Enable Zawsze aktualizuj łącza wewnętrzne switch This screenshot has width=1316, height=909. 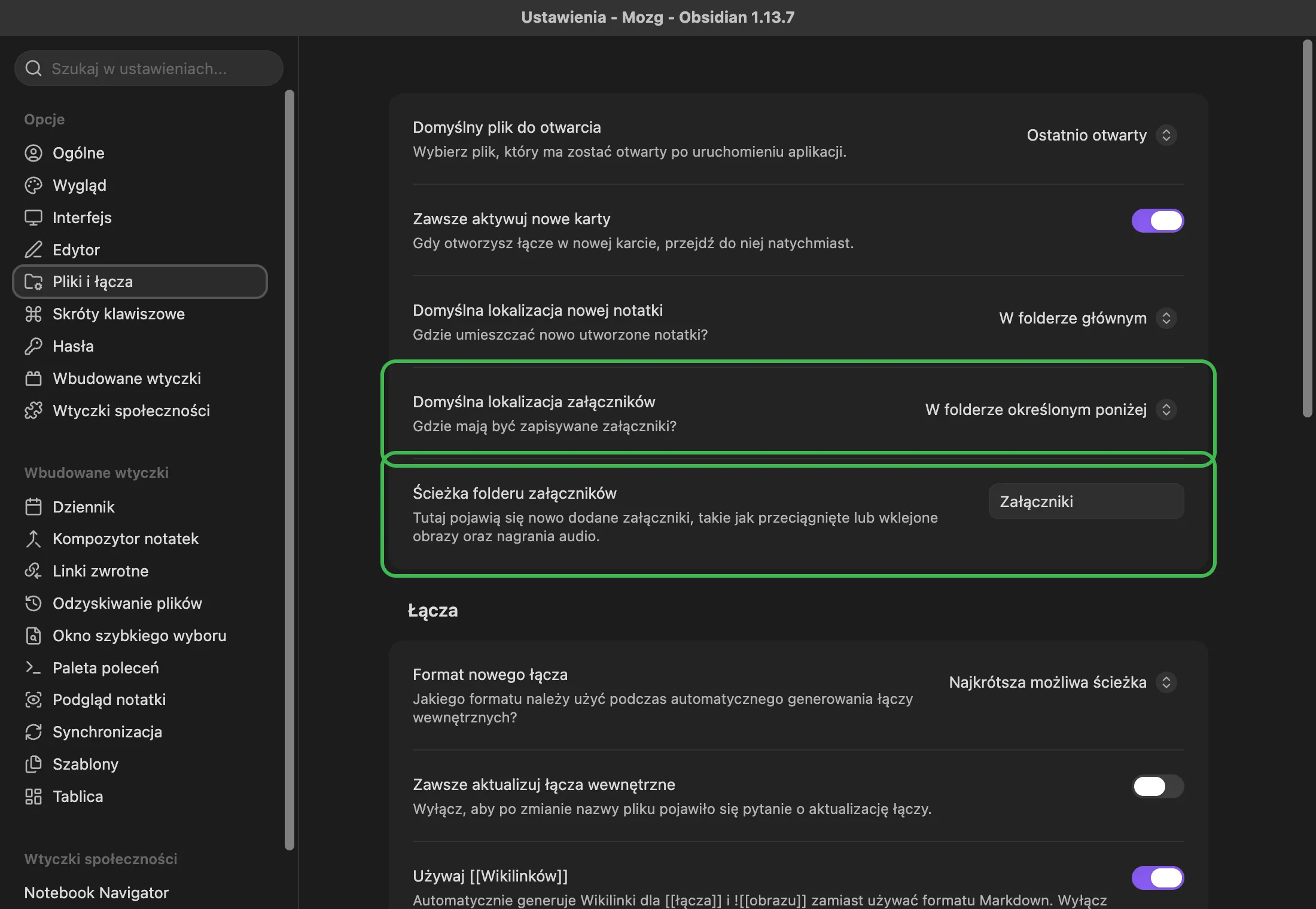(1157, 786)
